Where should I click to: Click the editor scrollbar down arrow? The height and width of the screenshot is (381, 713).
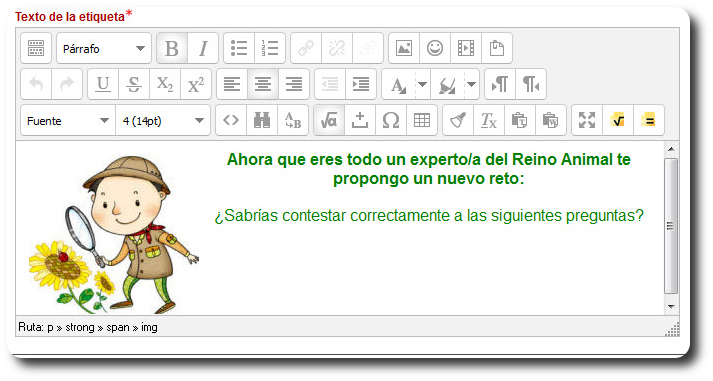click(671, 306)
